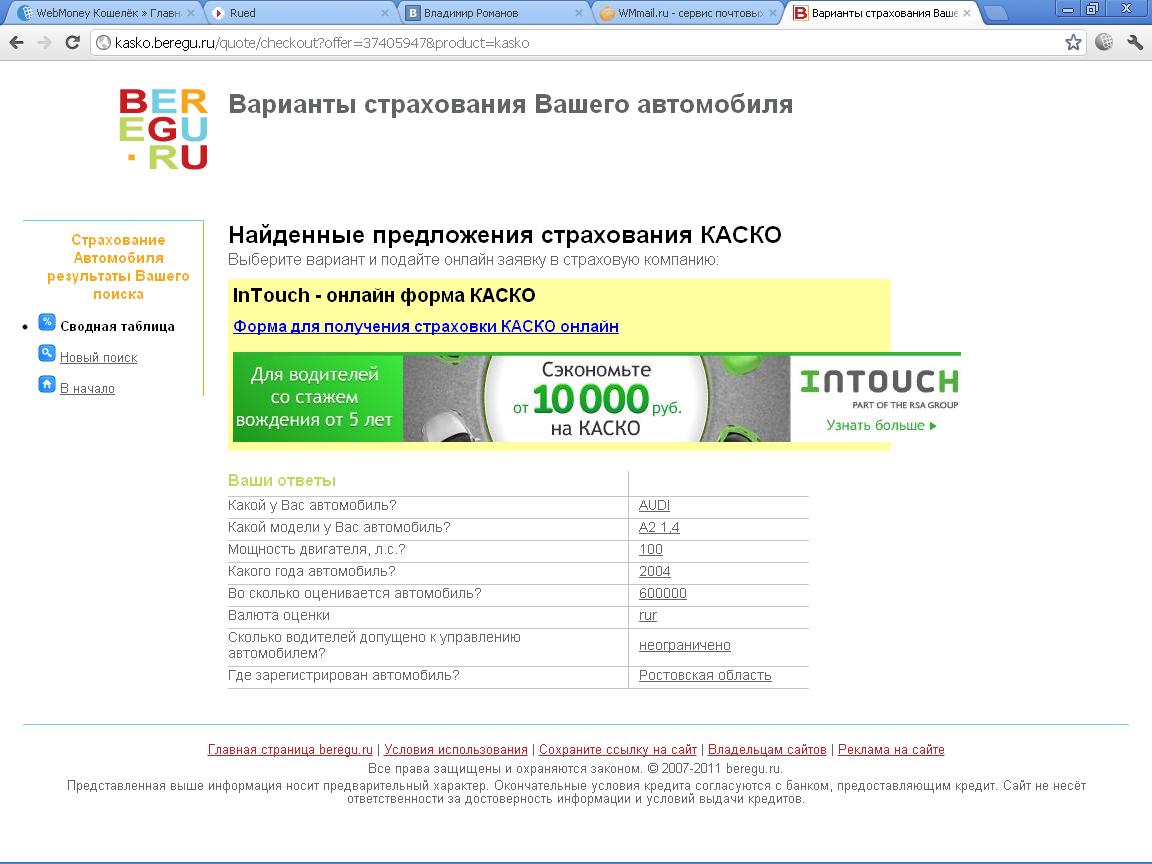The width and height of the screenshot is (1152, 864).
Task: Edit the car year 2004
Action: pos(654,572)
